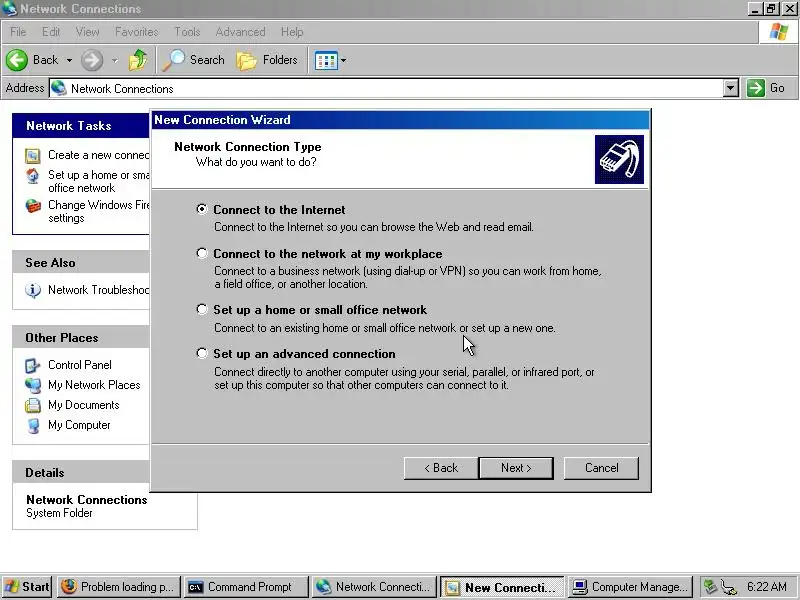
Task: Click the Set up home network icon
Action: click(x=33, y=176)
